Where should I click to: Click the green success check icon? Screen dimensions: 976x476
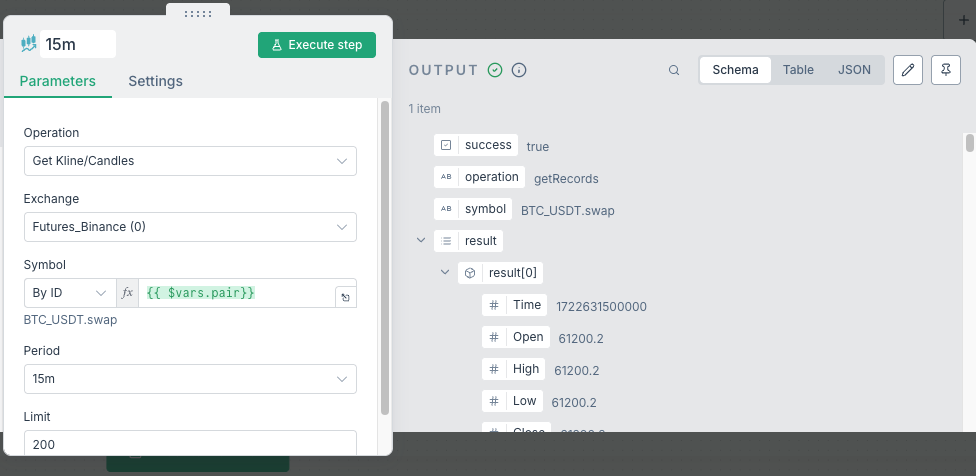tap(495, 70)
